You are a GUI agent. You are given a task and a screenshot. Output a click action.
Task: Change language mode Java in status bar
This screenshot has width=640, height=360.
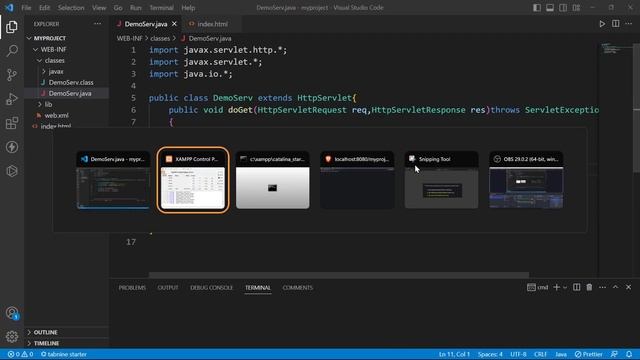click(x=561, y=354)
